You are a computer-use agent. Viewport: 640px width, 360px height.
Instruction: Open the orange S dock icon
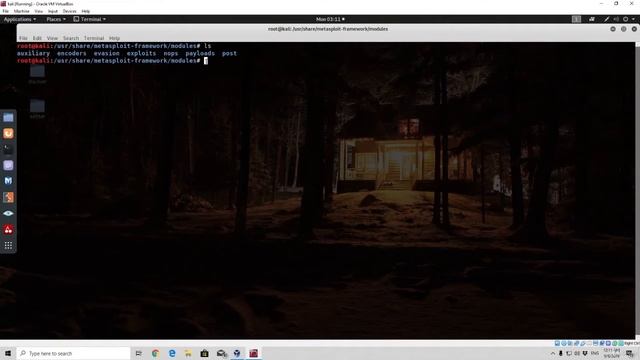click(8, 197)
